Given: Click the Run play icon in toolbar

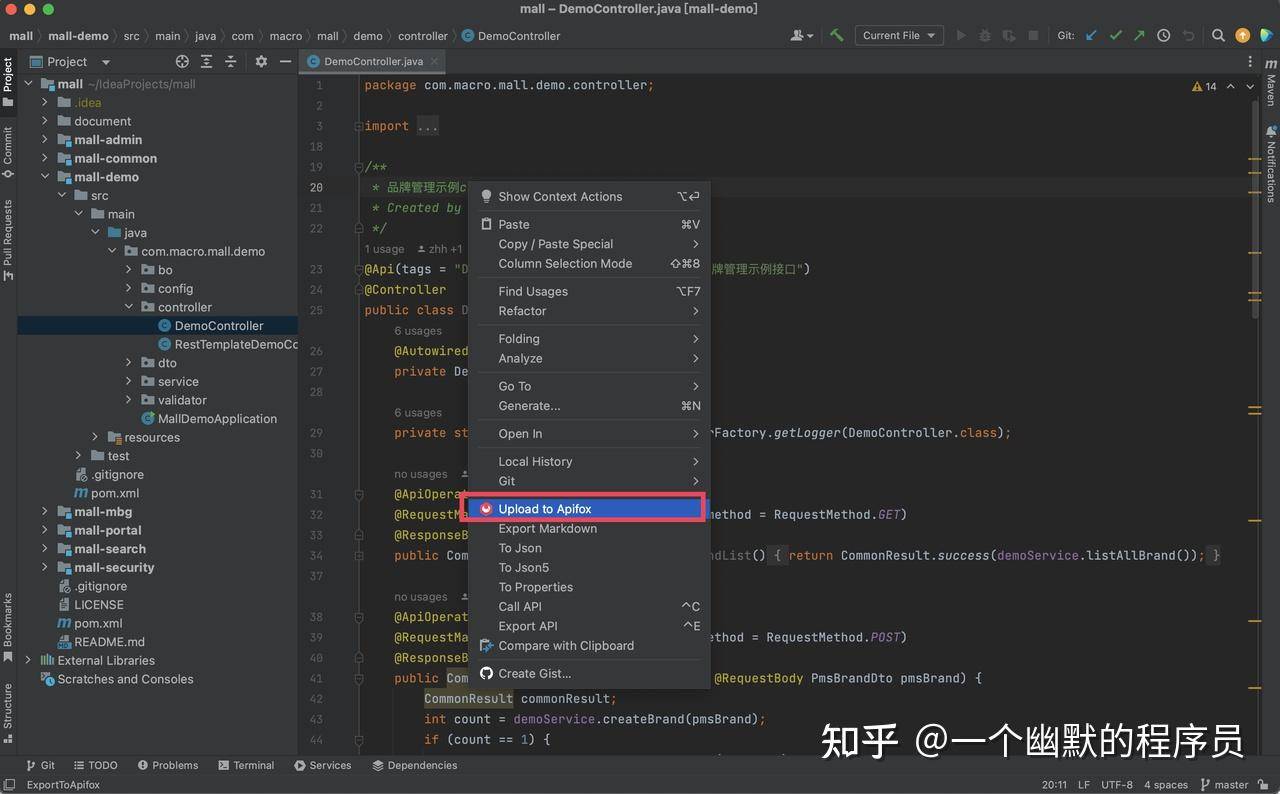Looking at the screenshot, I should pos(961,35).
